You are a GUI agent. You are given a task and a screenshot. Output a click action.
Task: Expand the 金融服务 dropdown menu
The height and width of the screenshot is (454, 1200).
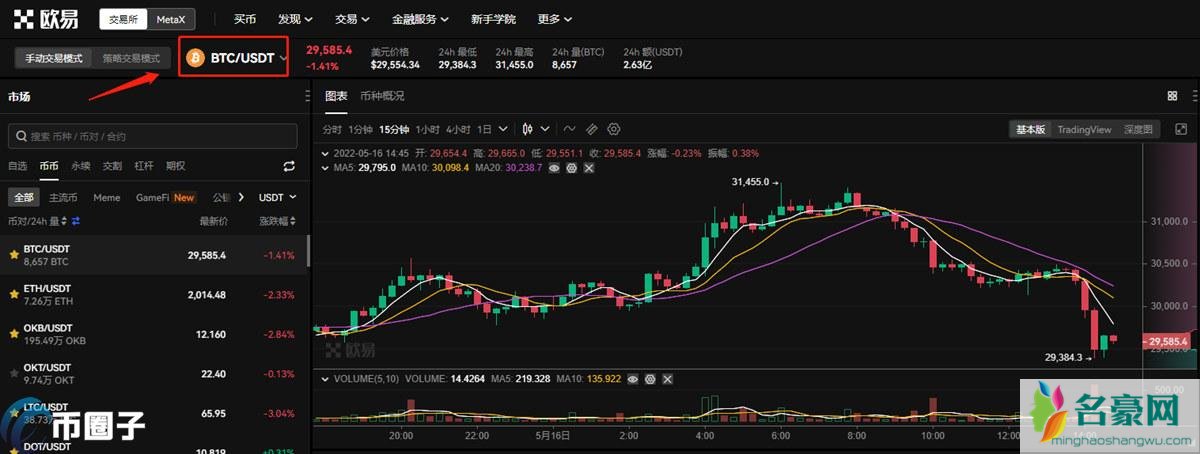(420, 19)
